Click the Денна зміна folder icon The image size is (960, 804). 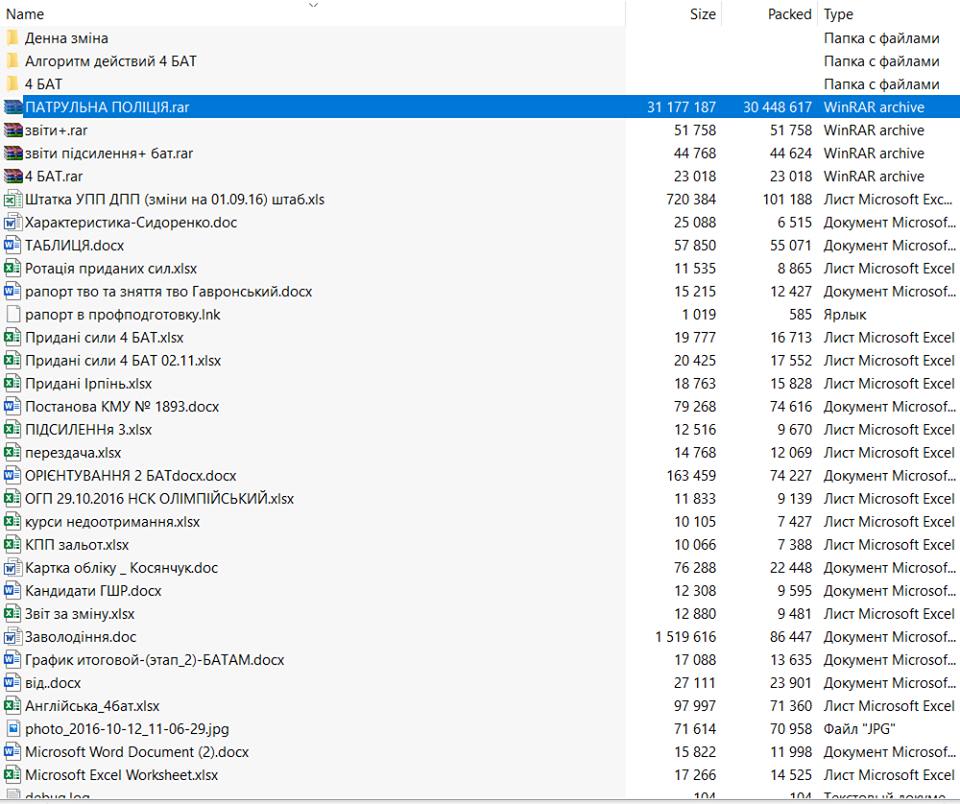click(x=13, y=38)
